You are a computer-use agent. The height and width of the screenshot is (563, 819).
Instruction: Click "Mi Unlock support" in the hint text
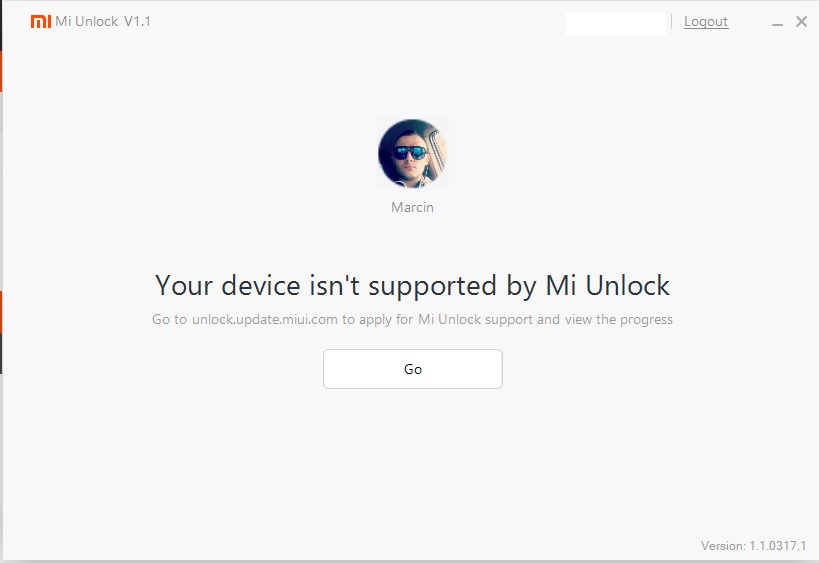coord(475,320)
